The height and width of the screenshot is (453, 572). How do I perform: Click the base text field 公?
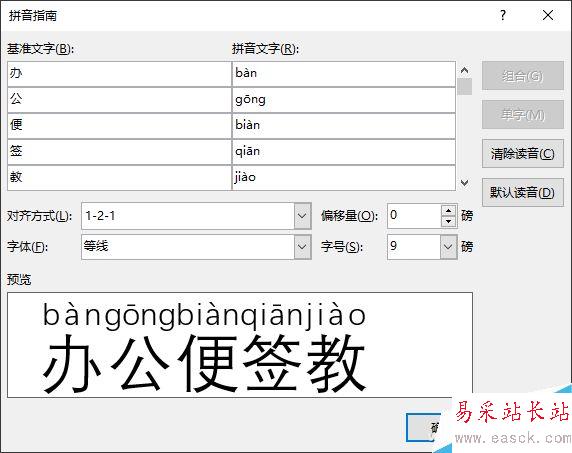click(119, 100)
